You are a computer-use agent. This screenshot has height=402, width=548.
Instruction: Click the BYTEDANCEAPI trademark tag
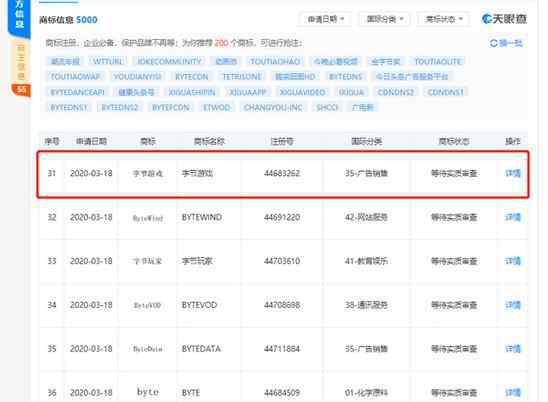click(x=78, y=92)
